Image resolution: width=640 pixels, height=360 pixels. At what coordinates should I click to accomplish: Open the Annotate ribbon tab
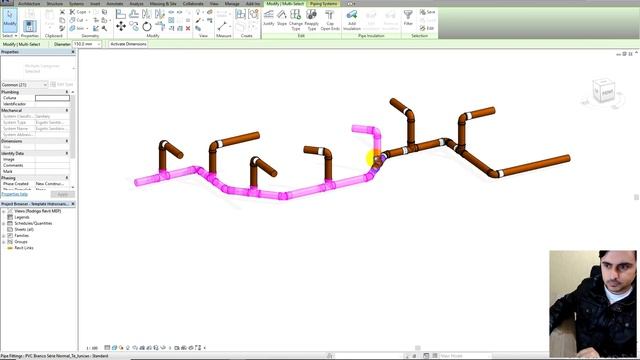click(x=115, y=4)
